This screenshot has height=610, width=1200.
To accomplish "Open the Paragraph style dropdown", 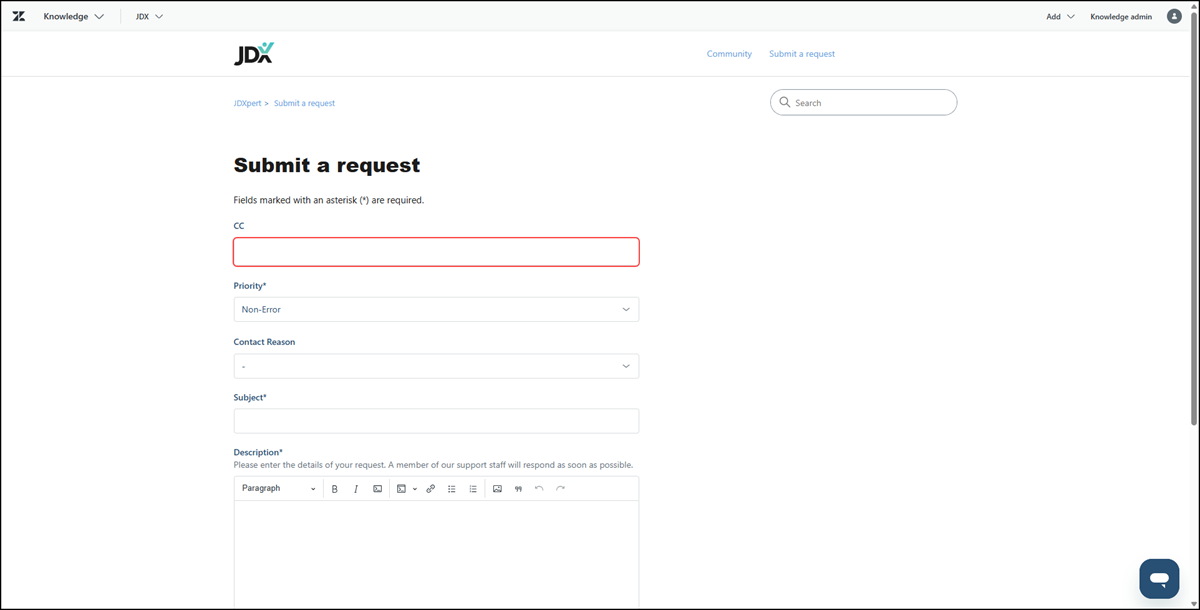I will pyautogui.click(x=278, y=489).
